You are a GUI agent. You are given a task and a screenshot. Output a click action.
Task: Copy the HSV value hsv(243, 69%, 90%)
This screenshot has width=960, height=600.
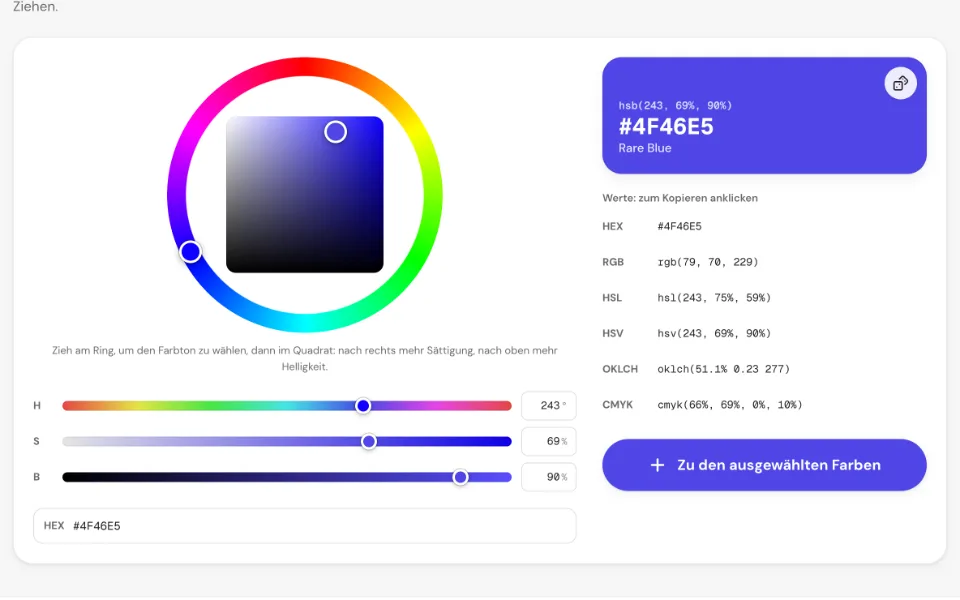pos(714,333)
